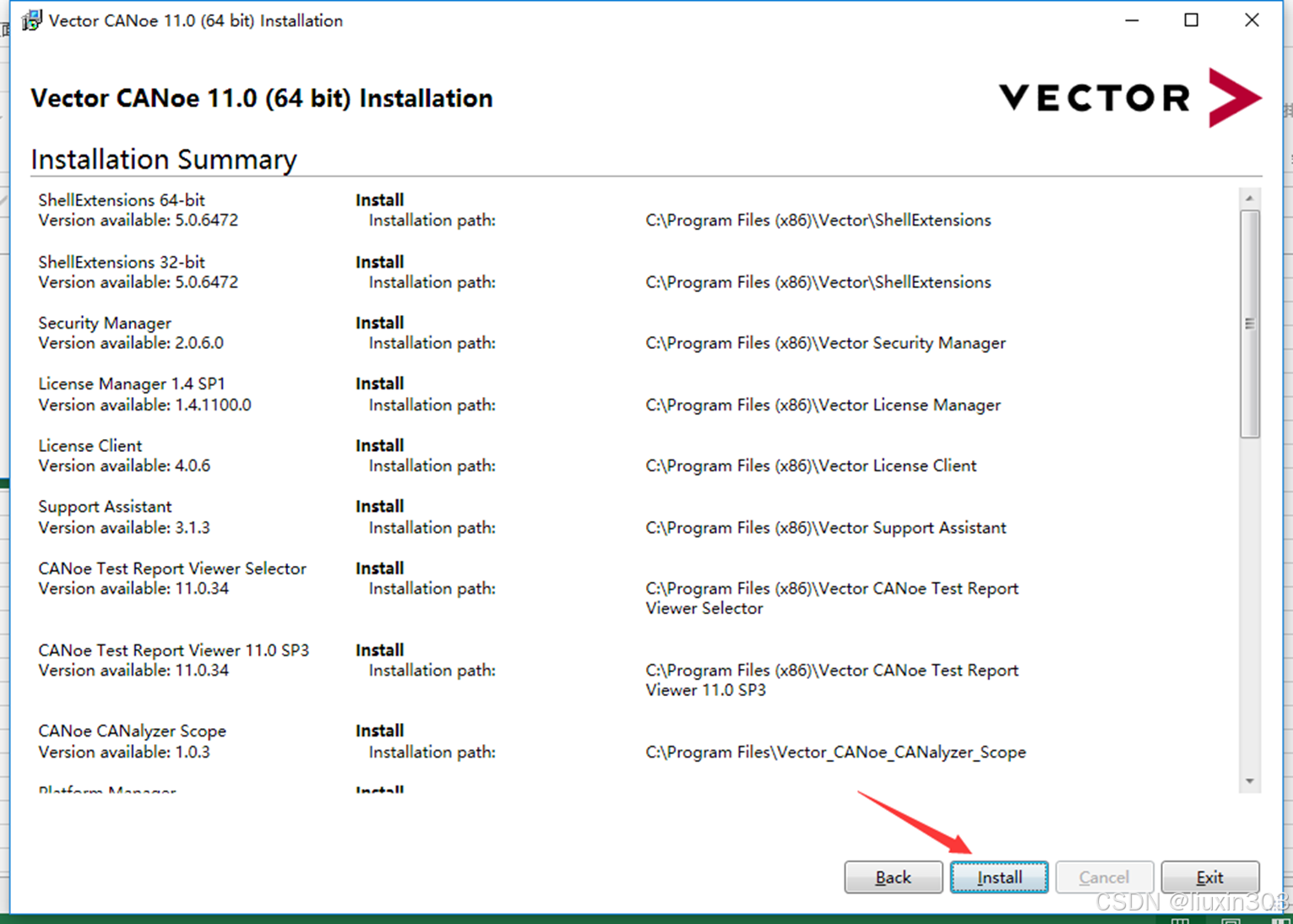Screen dimensions: 1293x924
Task: Click the installer icon in title bar
Action: tap(31, 20)
